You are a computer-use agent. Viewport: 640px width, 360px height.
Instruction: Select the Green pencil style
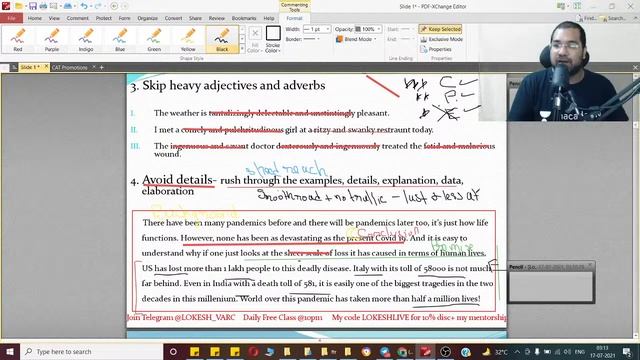(154, 39)
